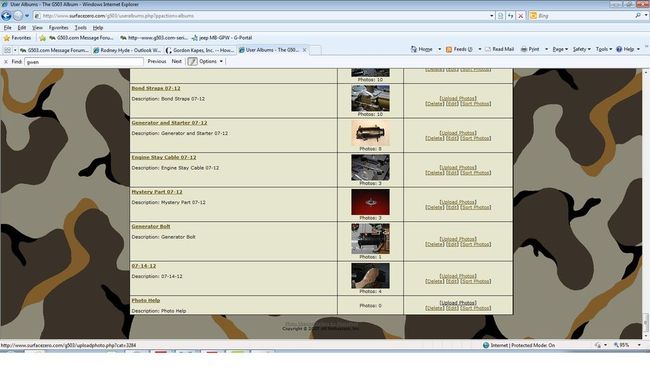Close the Find bar with X
Screen dimensions: 650x382
click(x=5, y=62)
